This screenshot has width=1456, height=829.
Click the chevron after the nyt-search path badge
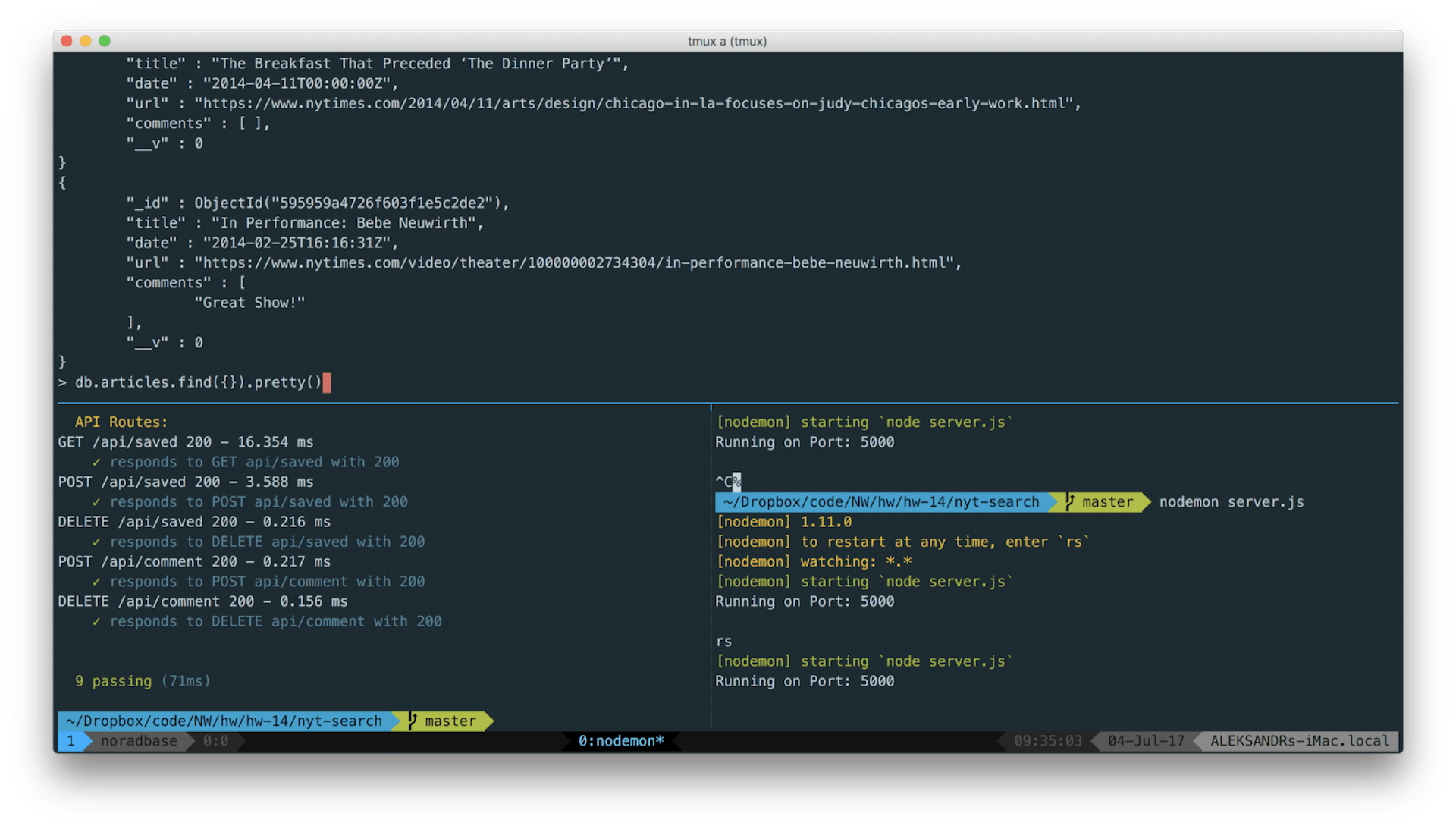click(x=395, y=721)
